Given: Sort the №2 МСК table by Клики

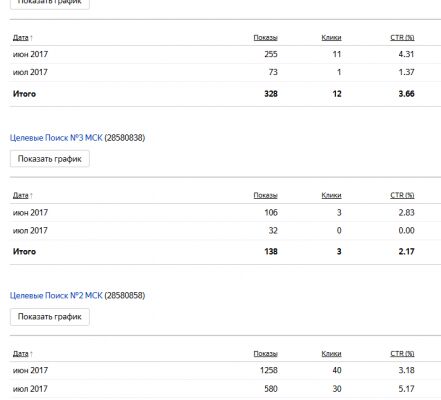Looking at the screenshot, I should [331, 354].
